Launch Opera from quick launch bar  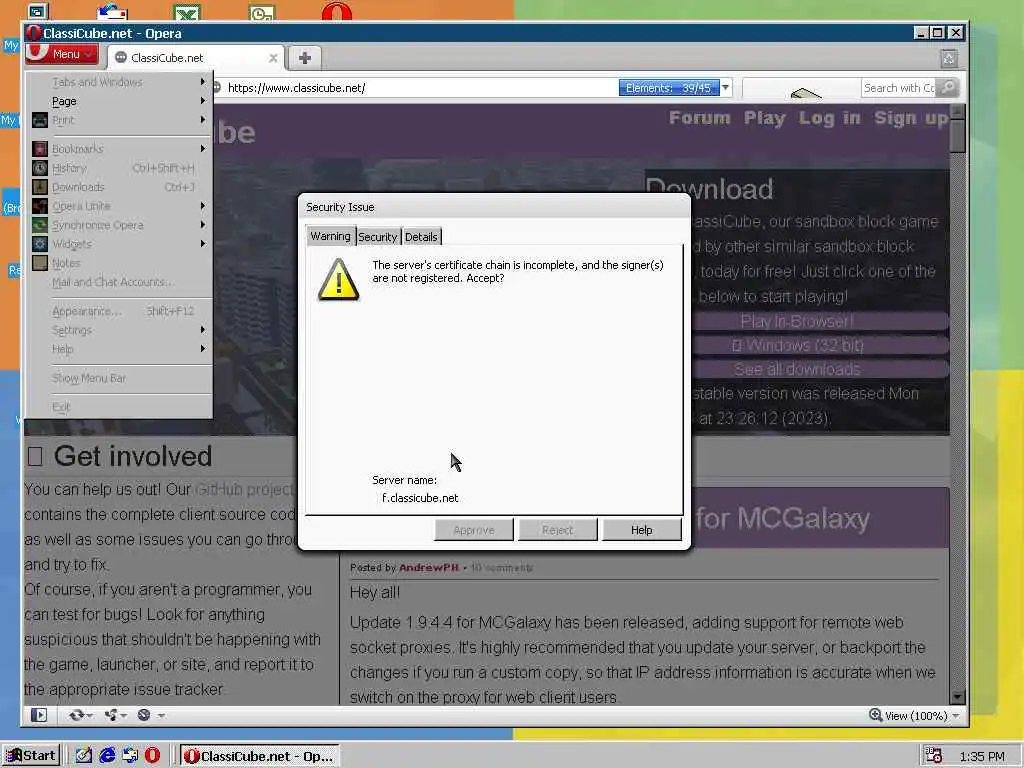152,756
